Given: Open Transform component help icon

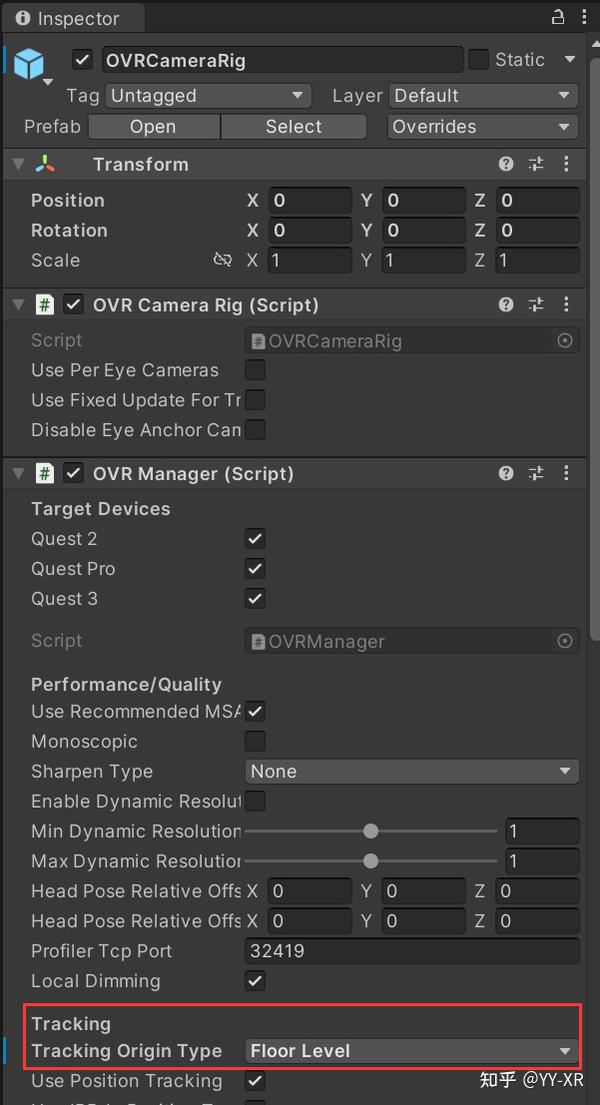Looking at the screenshot, I should (x=506, y=163).
